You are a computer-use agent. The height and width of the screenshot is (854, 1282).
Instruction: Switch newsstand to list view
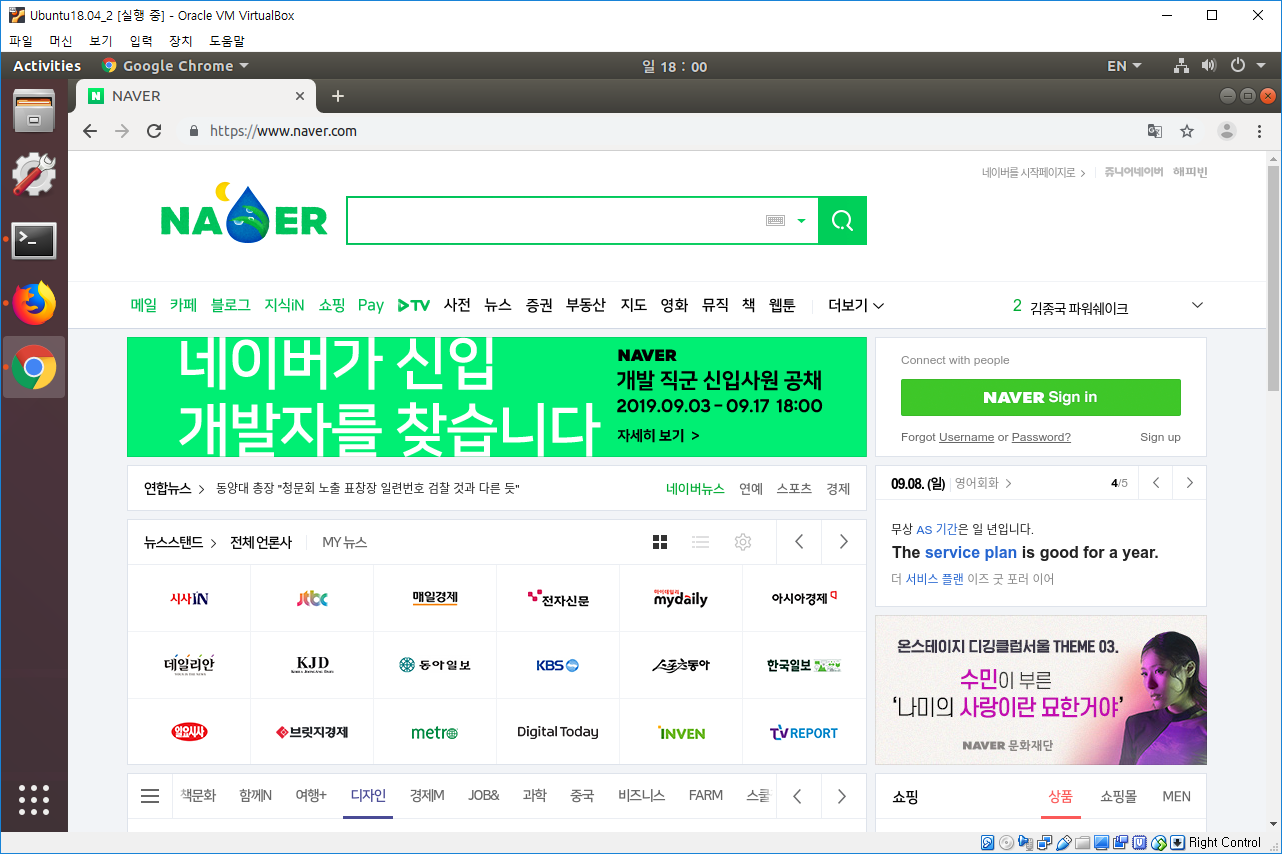(700, 542)
